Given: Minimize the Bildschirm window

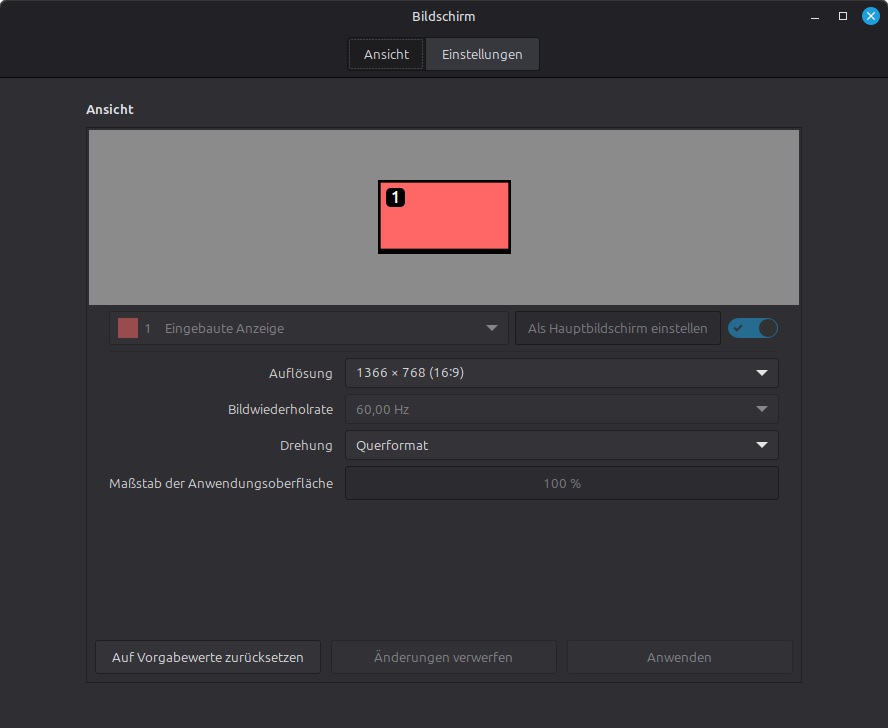Looking at the screenshot, I should pyautogui.click(x=815, y=16).
